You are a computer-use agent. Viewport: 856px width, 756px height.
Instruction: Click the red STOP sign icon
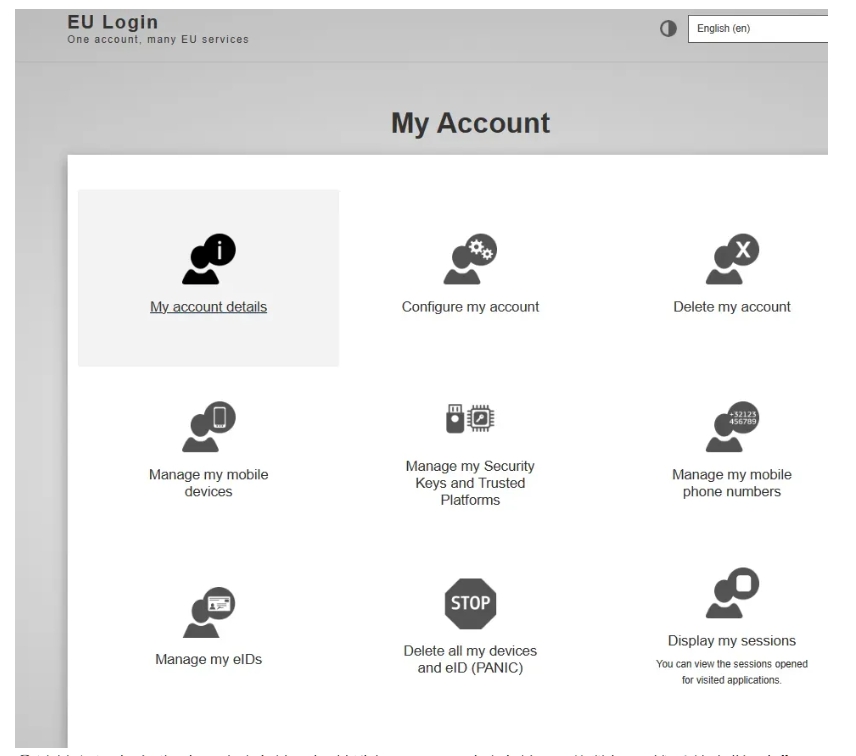click(470, 603)
